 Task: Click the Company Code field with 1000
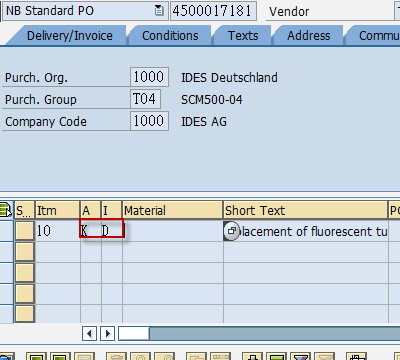point(149,121)
